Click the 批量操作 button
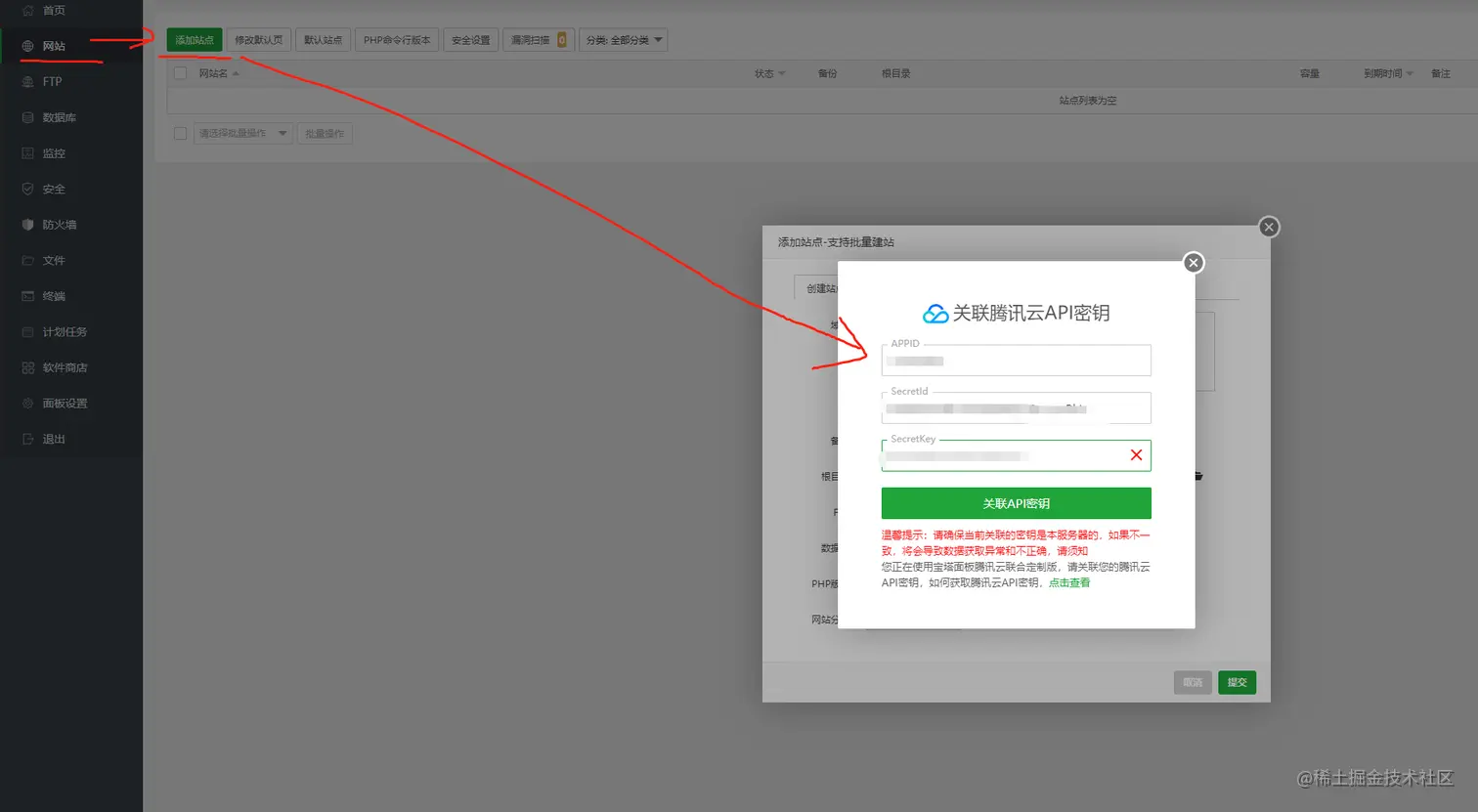Image resolution: width=1478 pixels, height=812 pixels. (325, 133)
